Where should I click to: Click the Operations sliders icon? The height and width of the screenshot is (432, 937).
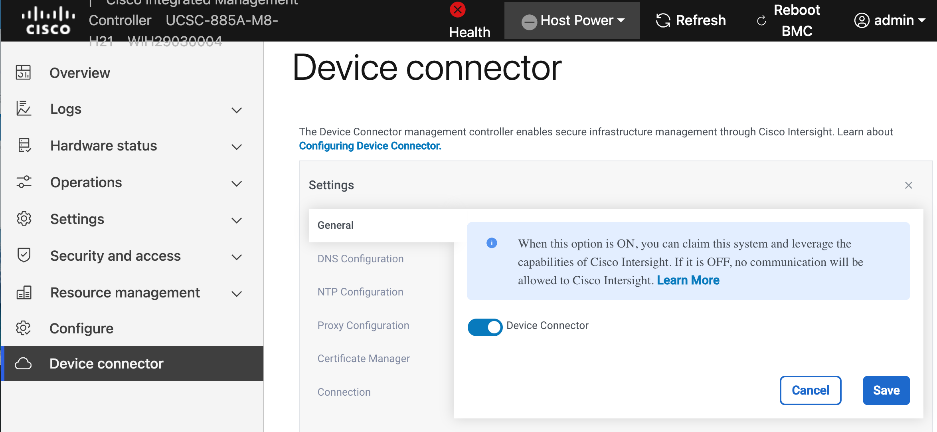coord(23,182)
